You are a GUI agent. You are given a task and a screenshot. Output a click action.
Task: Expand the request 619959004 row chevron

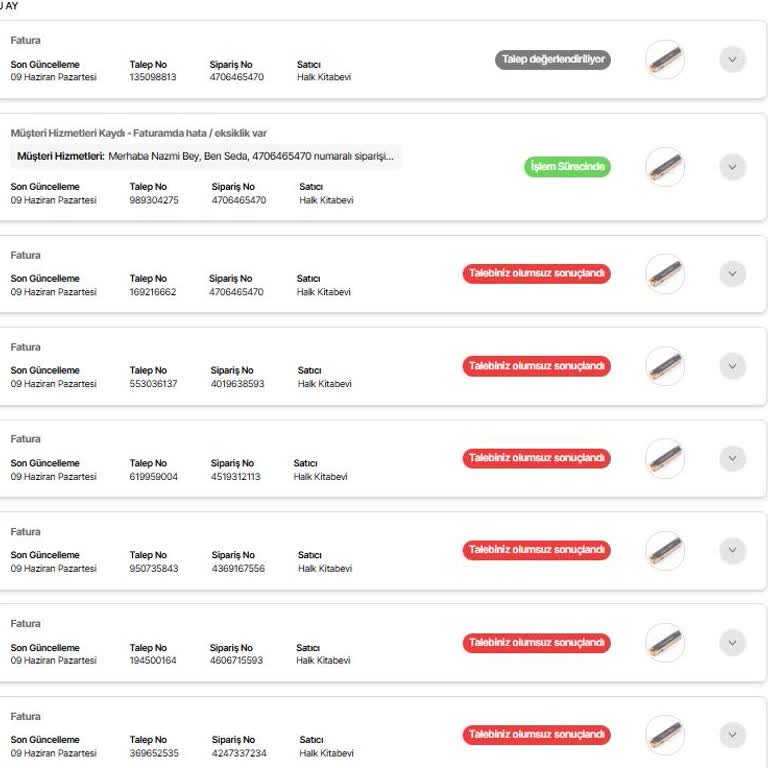pyautogui.click(x=732, y=458)
